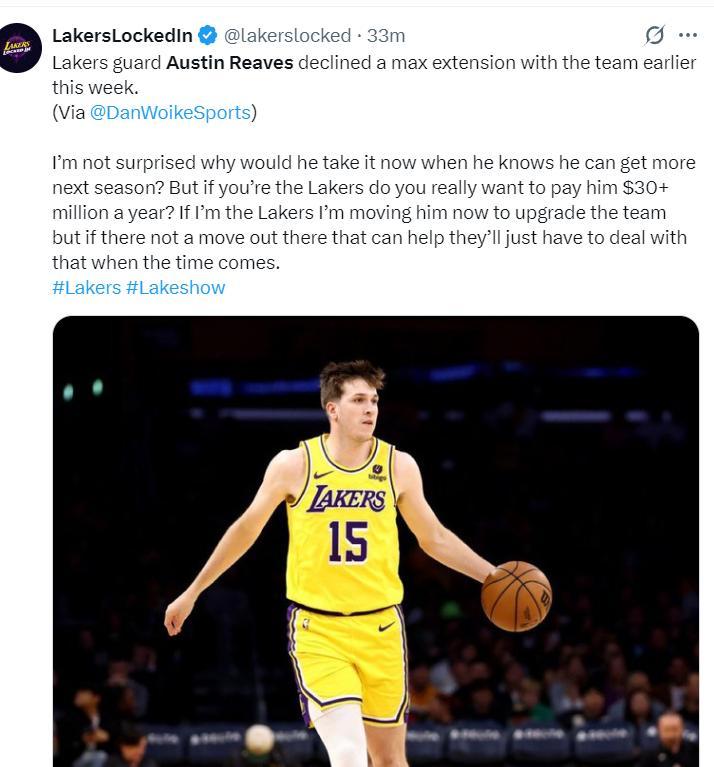Open the #Lakeshow hashtag
The width and height of the screenshot is (714, 767).
pos(175,288)
